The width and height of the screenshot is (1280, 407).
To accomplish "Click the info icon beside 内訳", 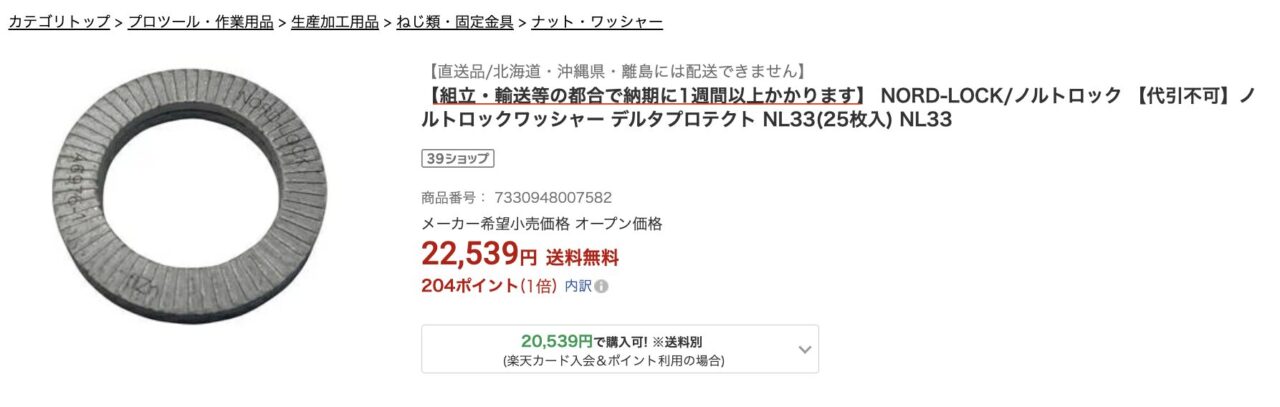I will coord(602,286).
